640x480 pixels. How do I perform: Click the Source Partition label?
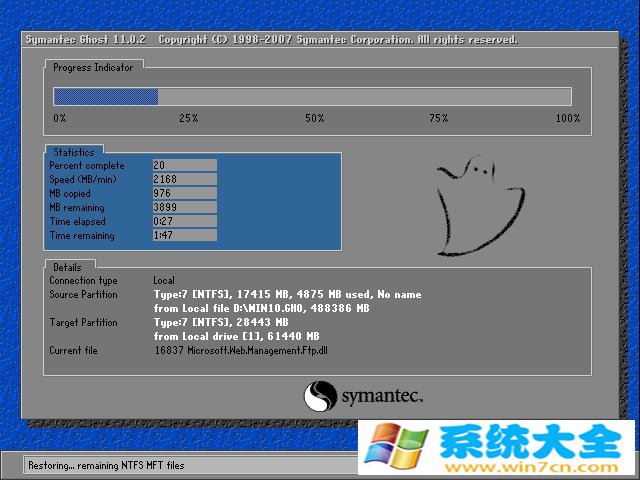(84, 295)
